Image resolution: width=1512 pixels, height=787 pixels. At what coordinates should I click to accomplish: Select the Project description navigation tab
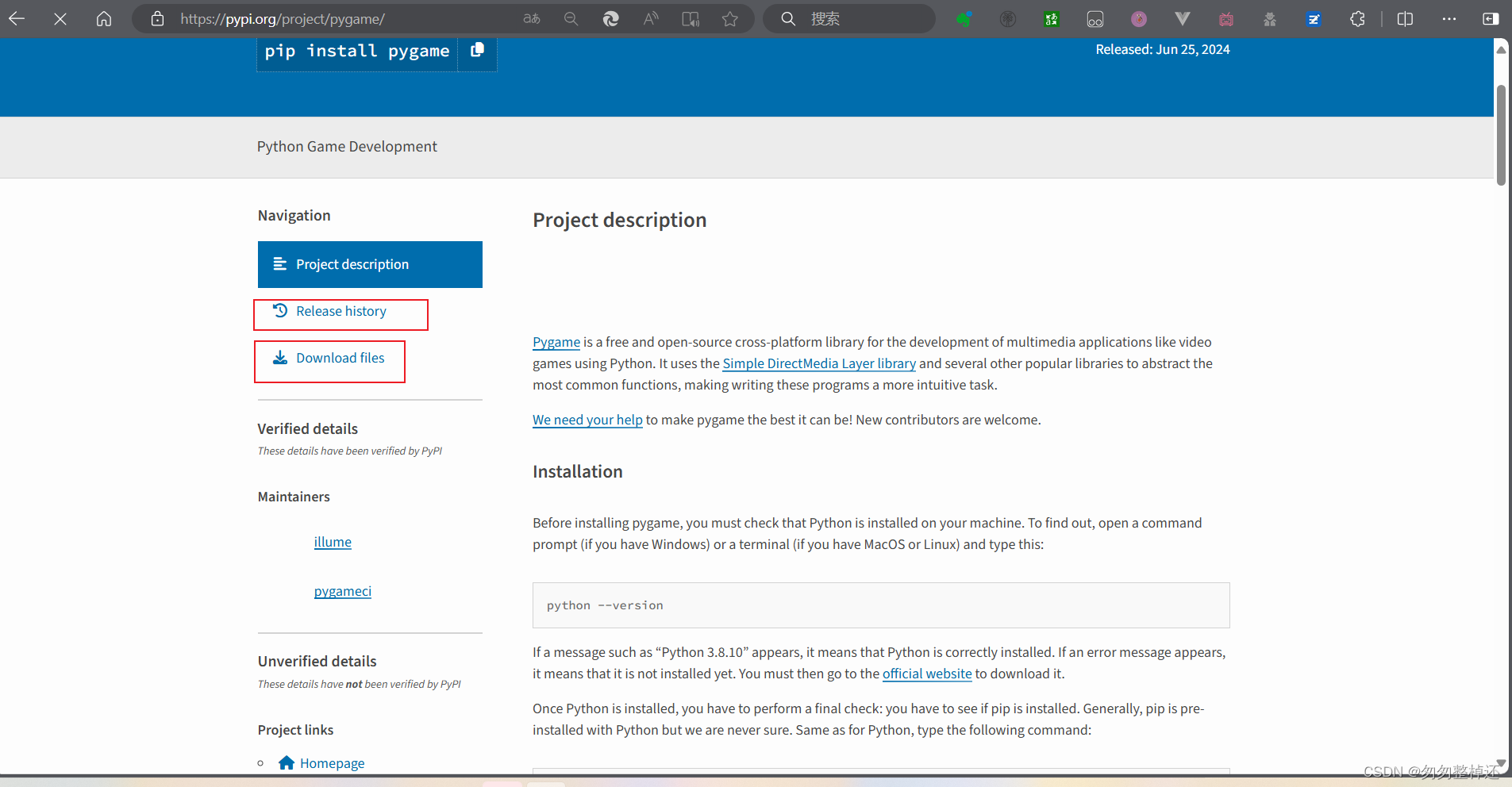[370, 264]
